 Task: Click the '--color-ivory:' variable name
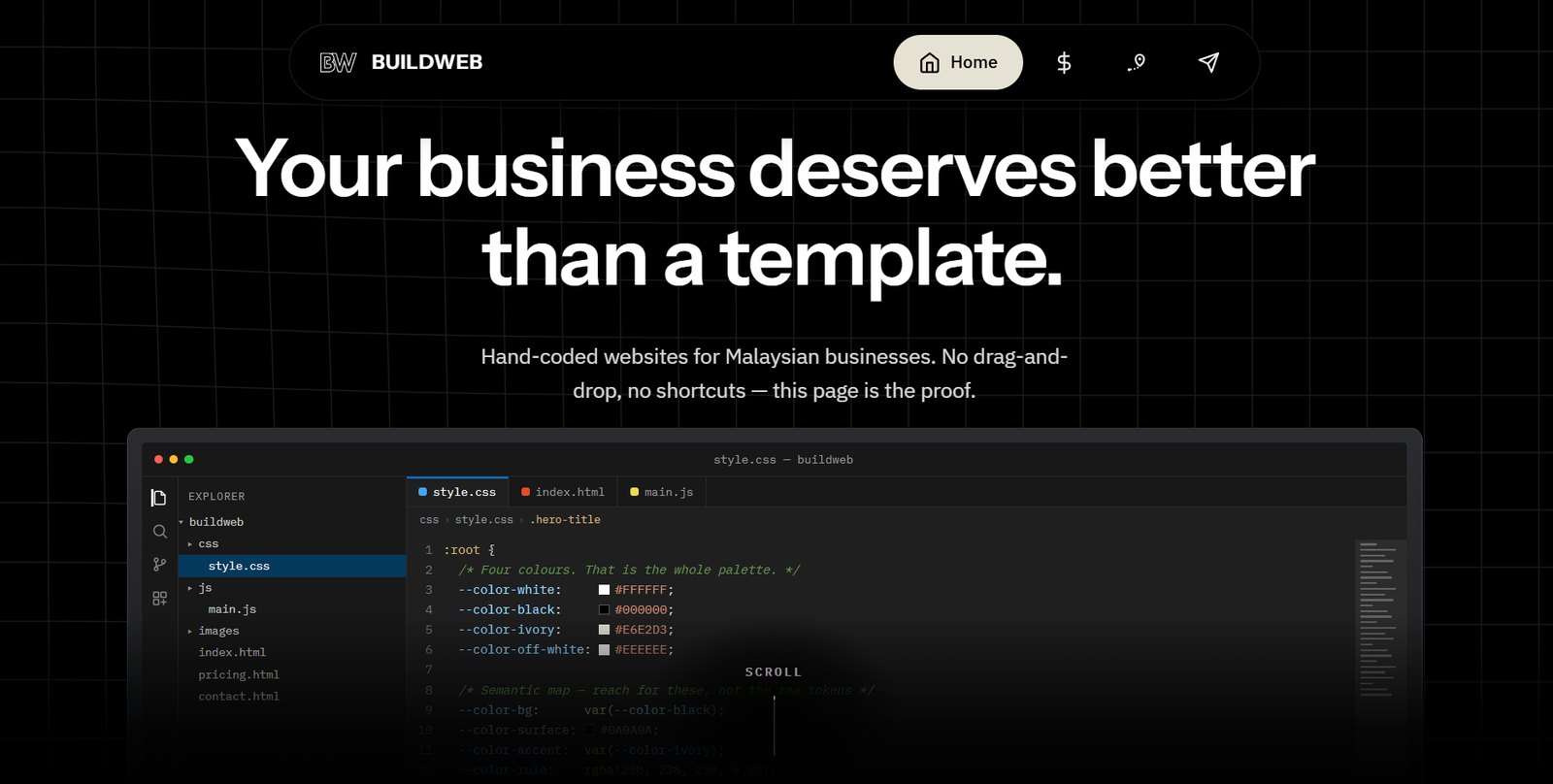(510, 630)
